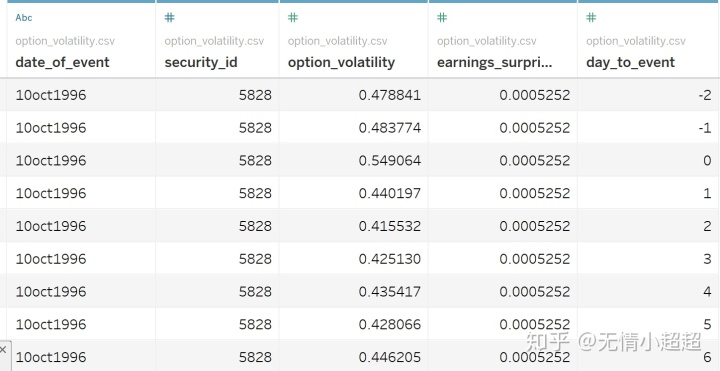The height and width of the screenshot is (371, 720).
Task: Click 0.0005252 in the row with volatility 0.549064
Action: coord(535,160)
